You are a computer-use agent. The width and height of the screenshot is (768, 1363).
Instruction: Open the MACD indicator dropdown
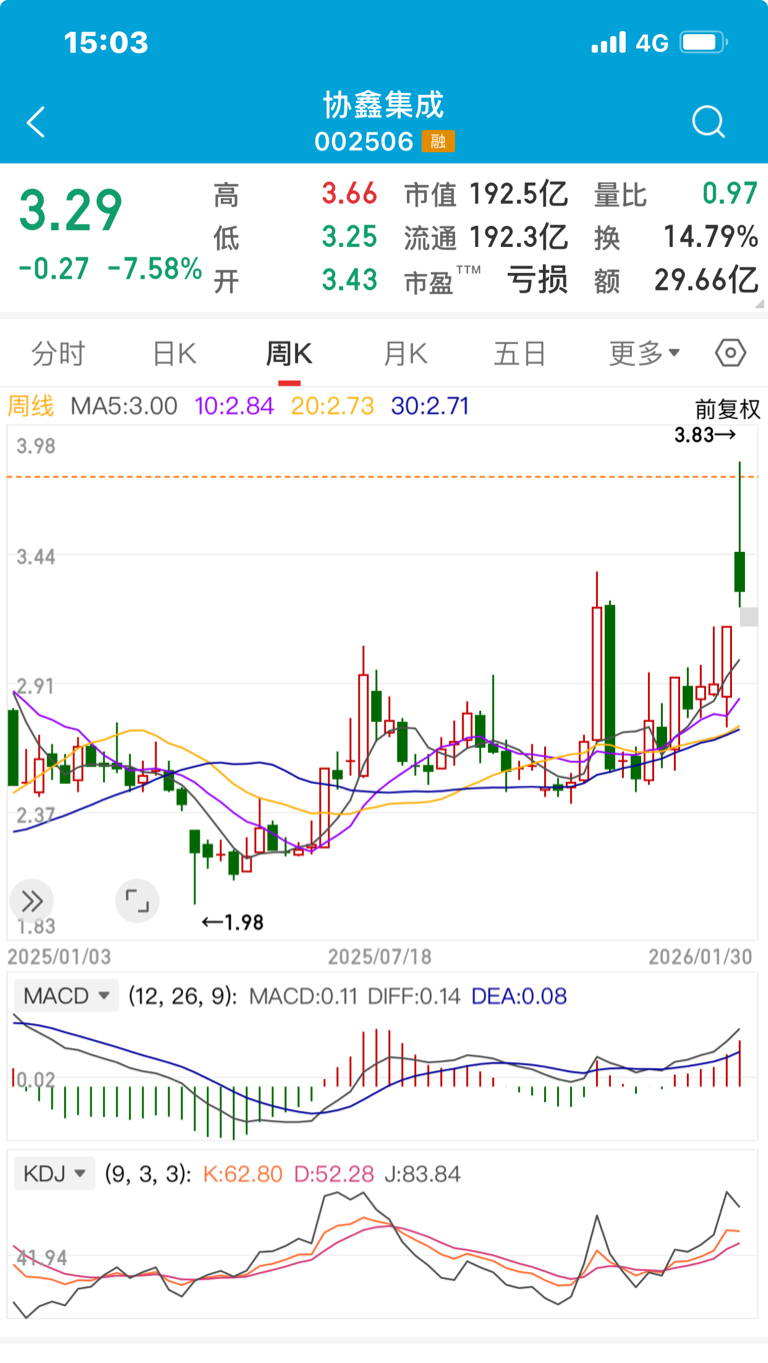coord(67,996)
